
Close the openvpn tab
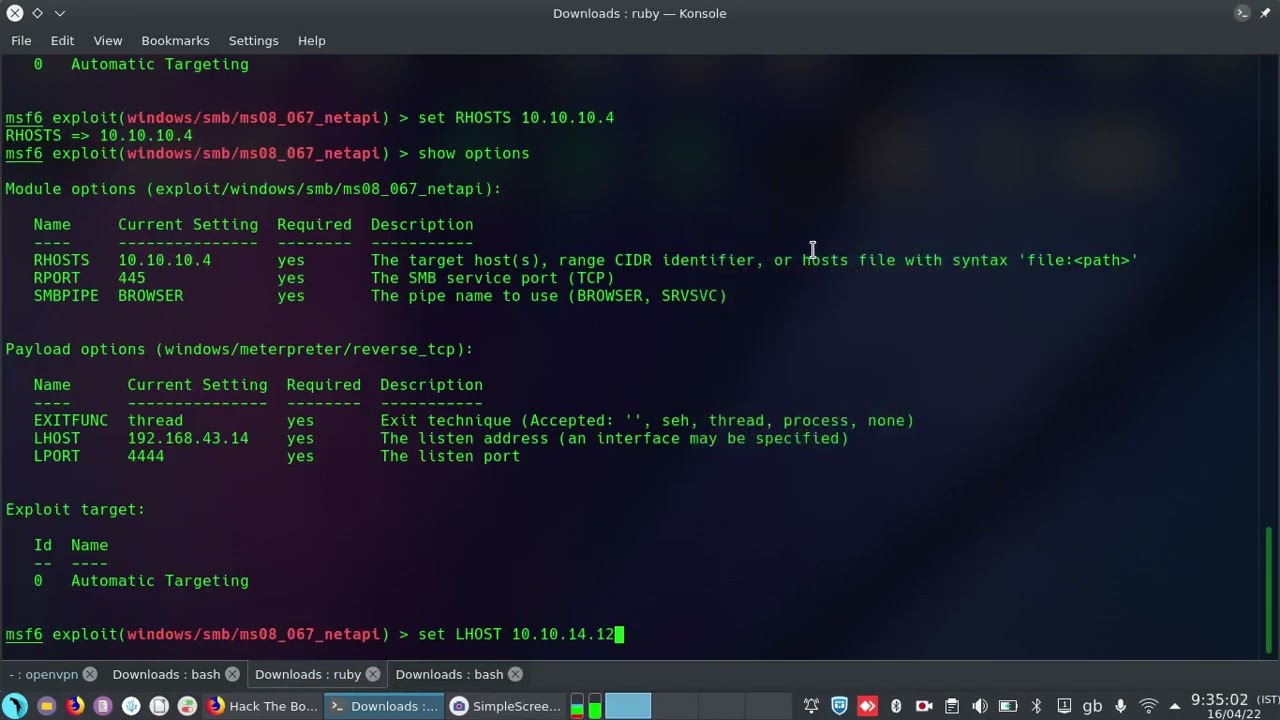[x=90, y=674]
